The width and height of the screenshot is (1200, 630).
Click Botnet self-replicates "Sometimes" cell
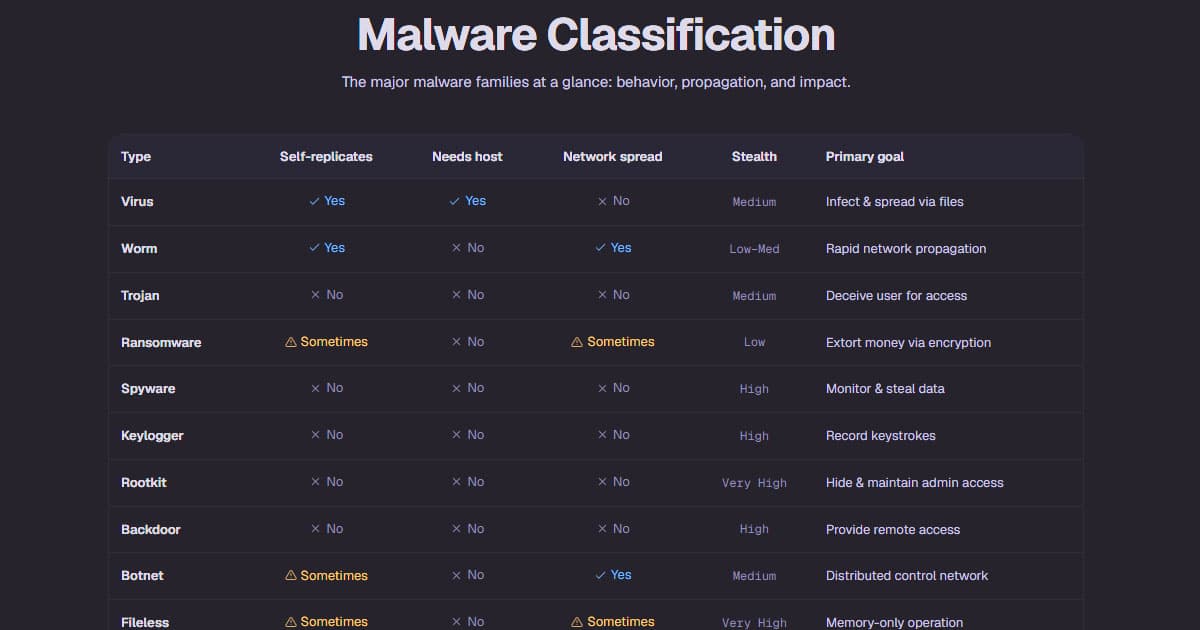[x=326, y=575]
